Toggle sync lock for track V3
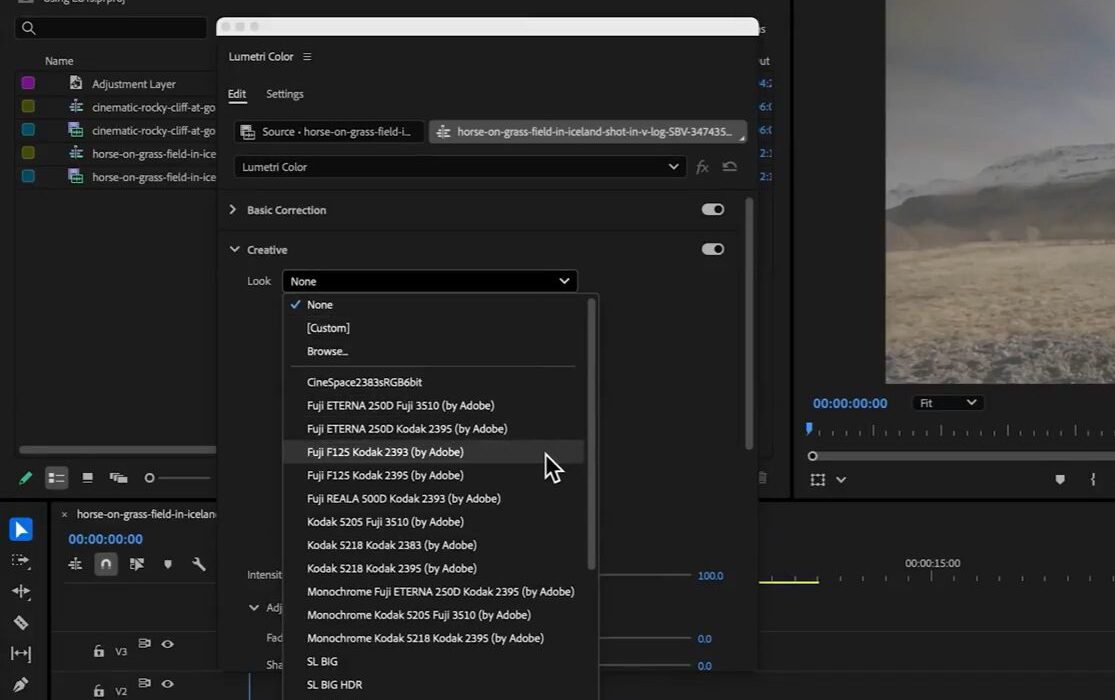Screen dimensions: 1115x700 pos(144,643)
